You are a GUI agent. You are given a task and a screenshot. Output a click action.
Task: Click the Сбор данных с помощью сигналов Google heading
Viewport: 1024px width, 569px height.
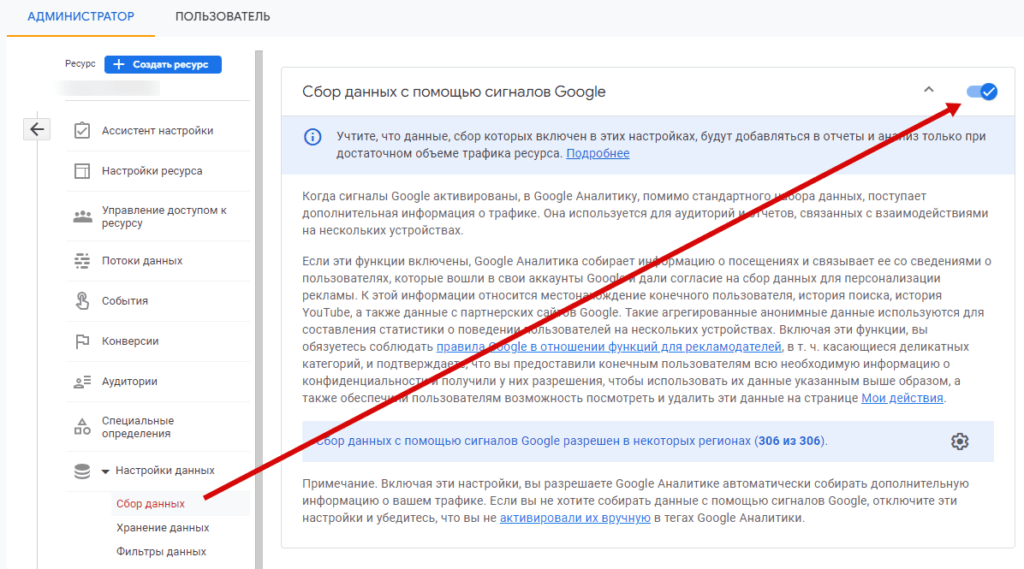point(454,92)
